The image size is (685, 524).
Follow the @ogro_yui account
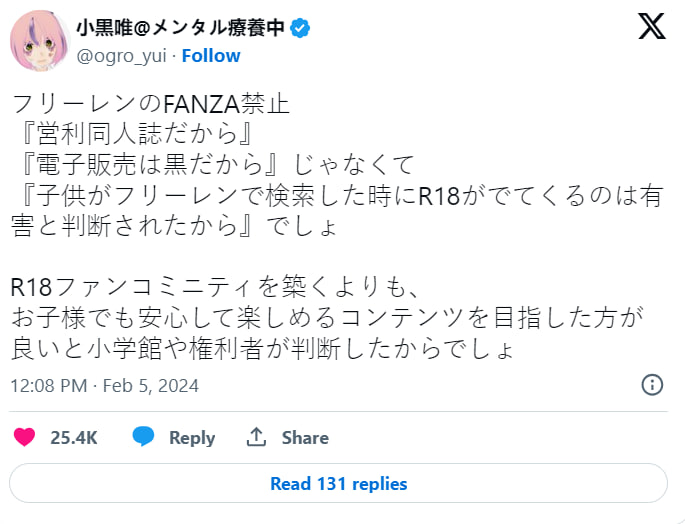coord(210,55)
